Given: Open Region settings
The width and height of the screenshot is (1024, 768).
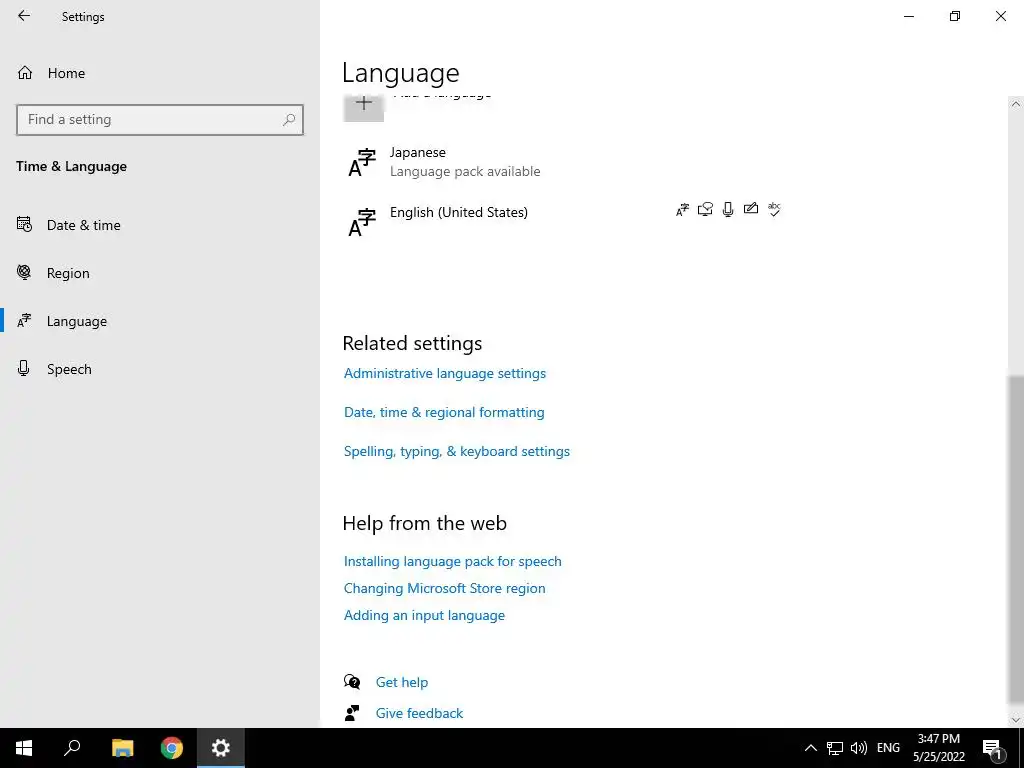Looking at the screenshot, I should [68, 274].
